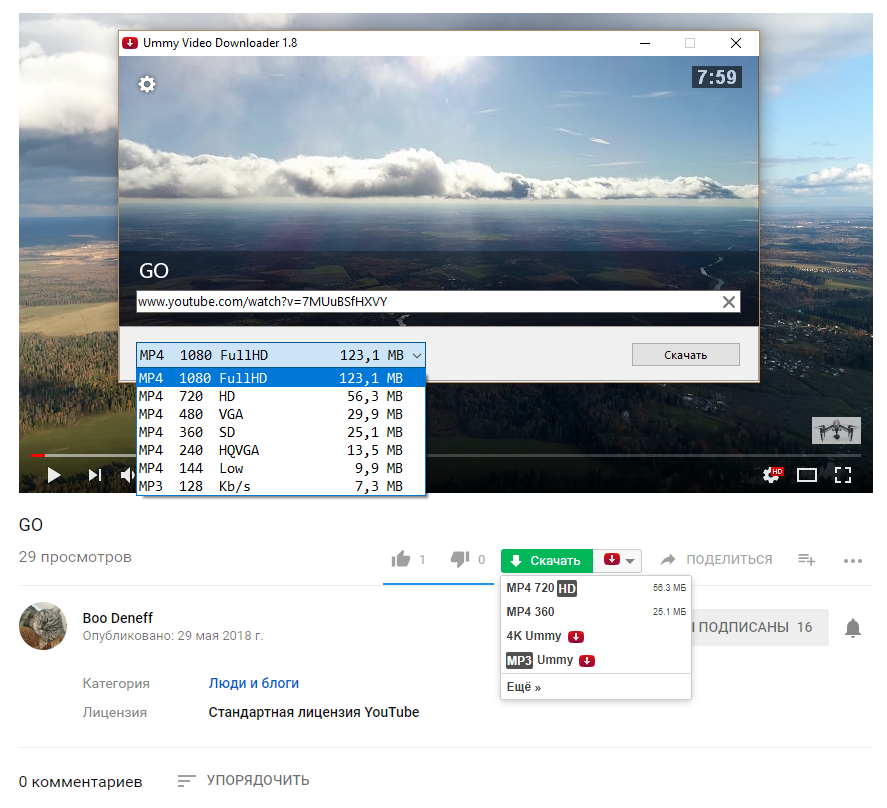Open the three-dot more actions menu
This screenshot has height=808, width=887.
852,561
